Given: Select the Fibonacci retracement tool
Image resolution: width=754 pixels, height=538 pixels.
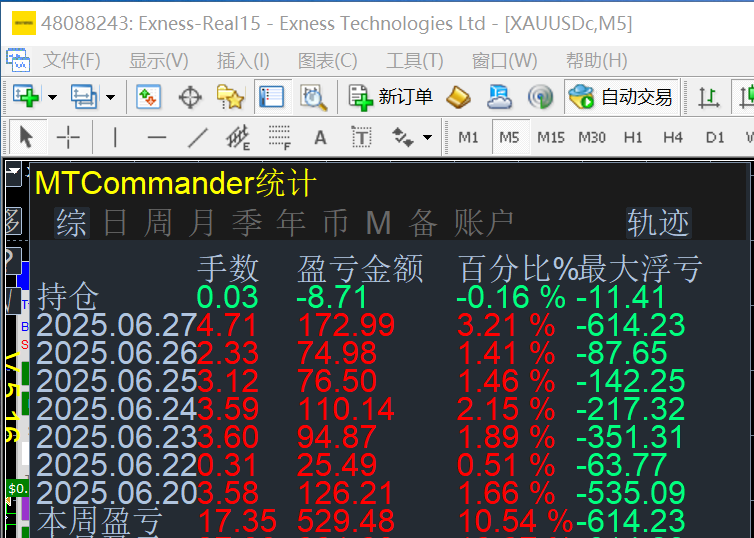Looking at the screenshot, I should 279,138.
